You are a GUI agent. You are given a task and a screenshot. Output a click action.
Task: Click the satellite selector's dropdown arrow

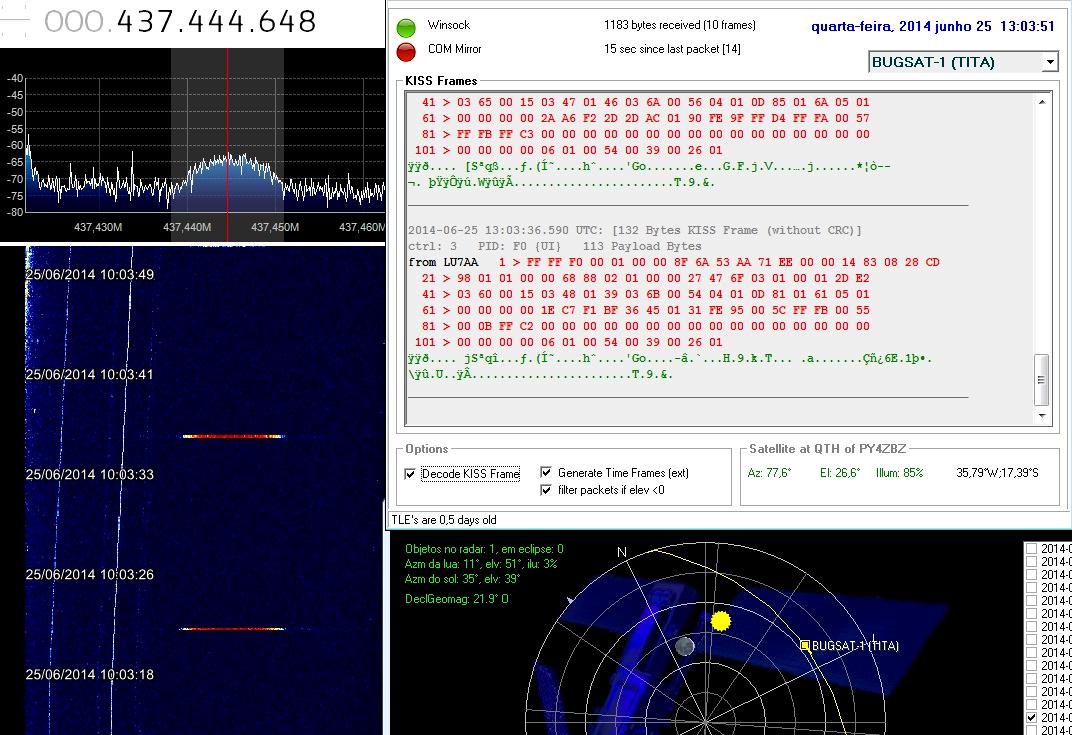pyautogui.click(x=1050, y=62)
